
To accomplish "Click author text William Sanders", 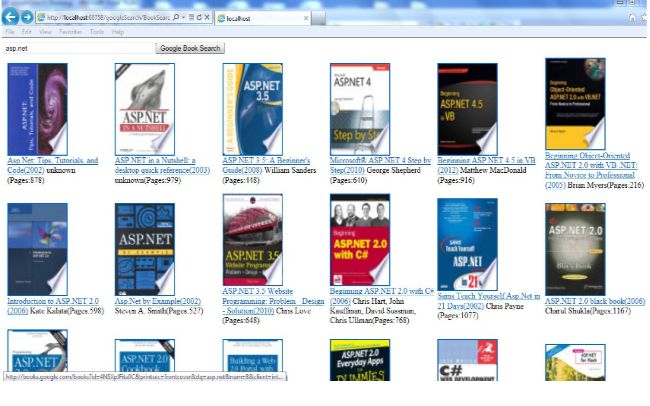I will (290, 170).
